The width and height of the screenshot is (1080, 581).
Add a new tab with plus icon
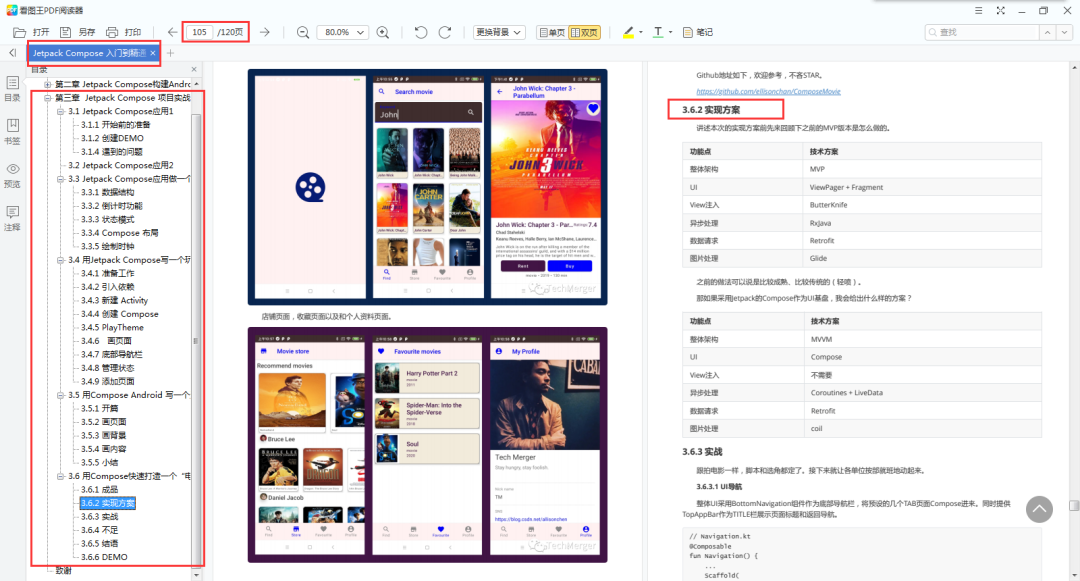click(170, 53)
